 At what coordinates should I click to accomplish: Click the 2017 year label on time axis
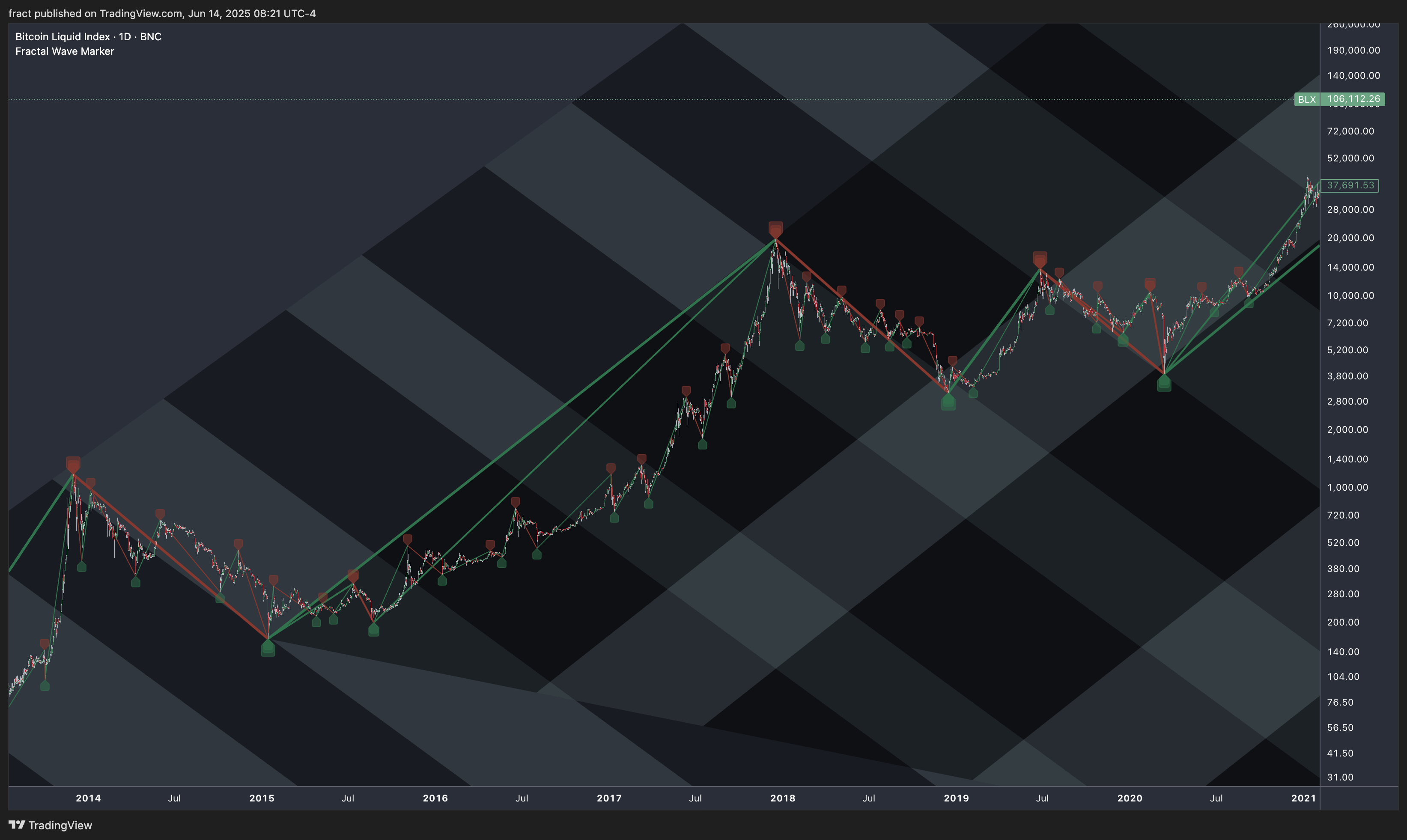(610, 798)
